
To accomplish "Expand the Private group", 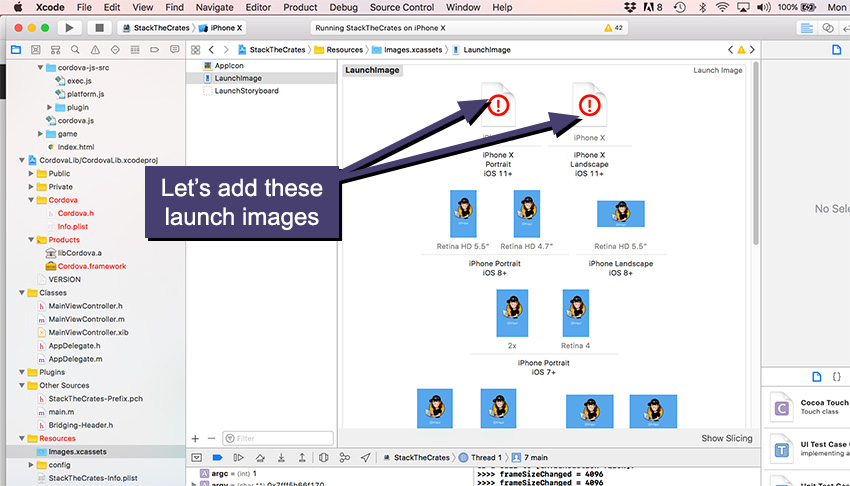I will pyautogui.click(x=31, y=187).
